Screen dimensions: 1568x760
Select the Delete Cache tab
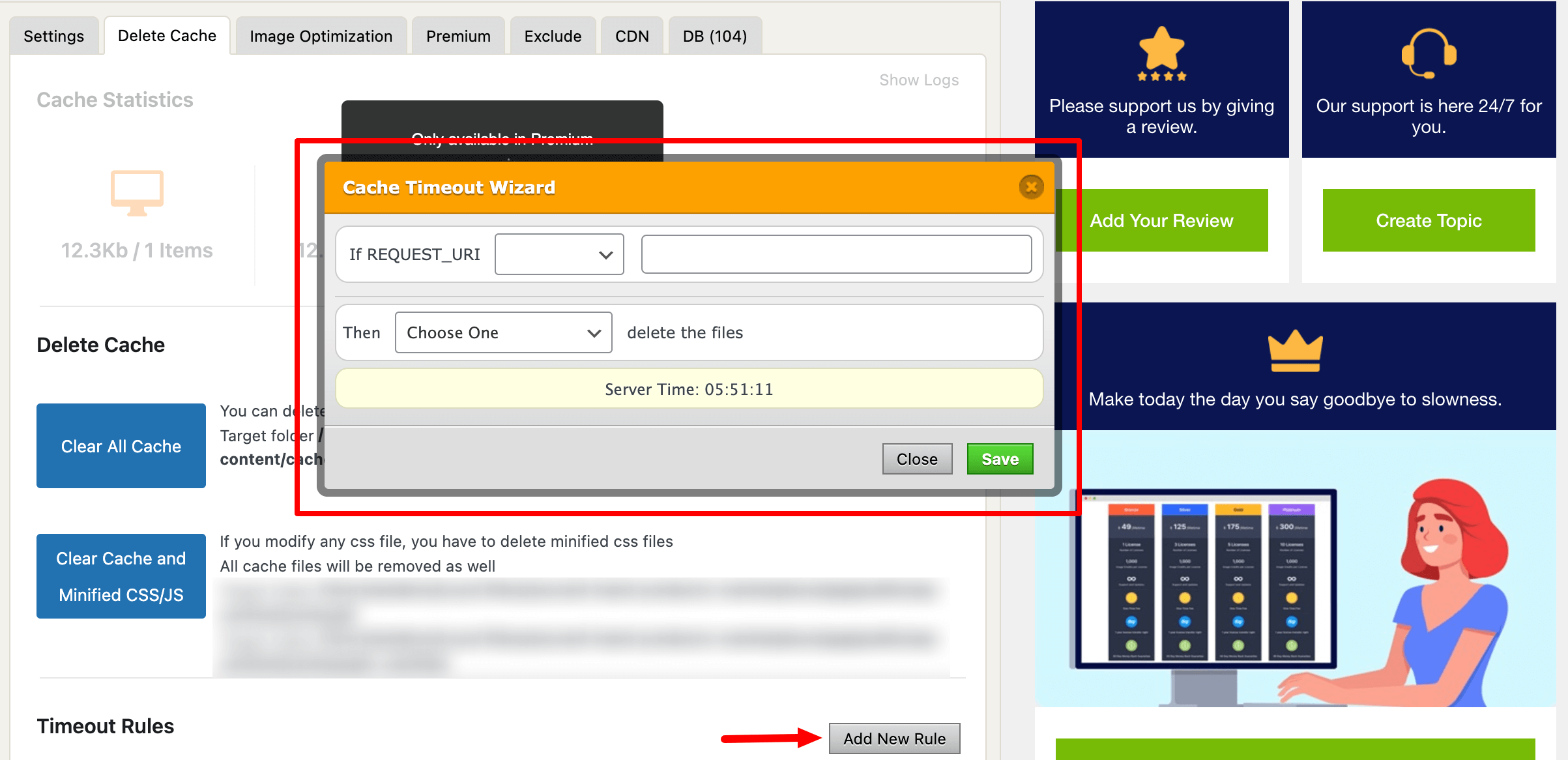[167, 36]
